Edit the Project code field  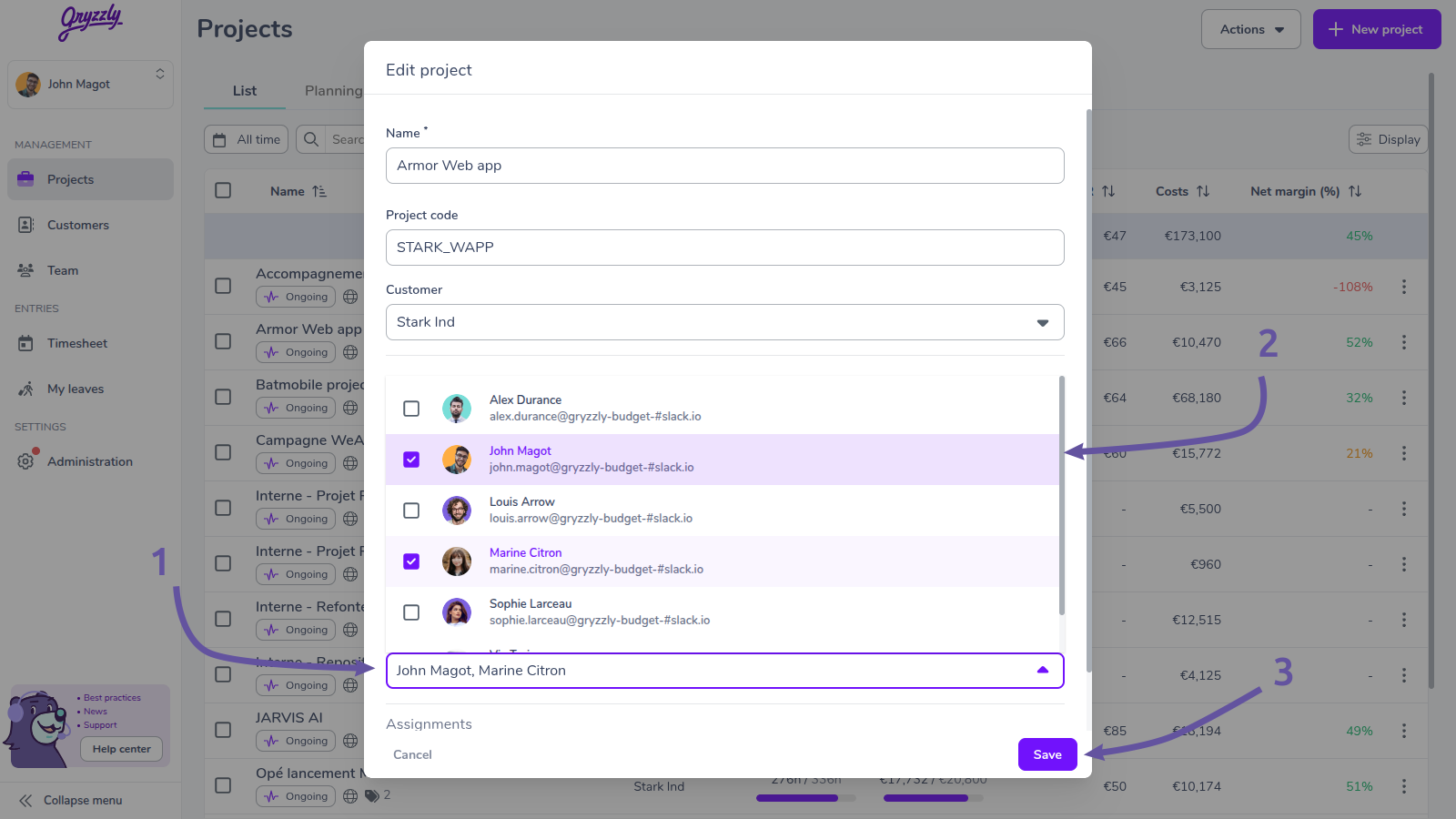click(x=725, y=248)
